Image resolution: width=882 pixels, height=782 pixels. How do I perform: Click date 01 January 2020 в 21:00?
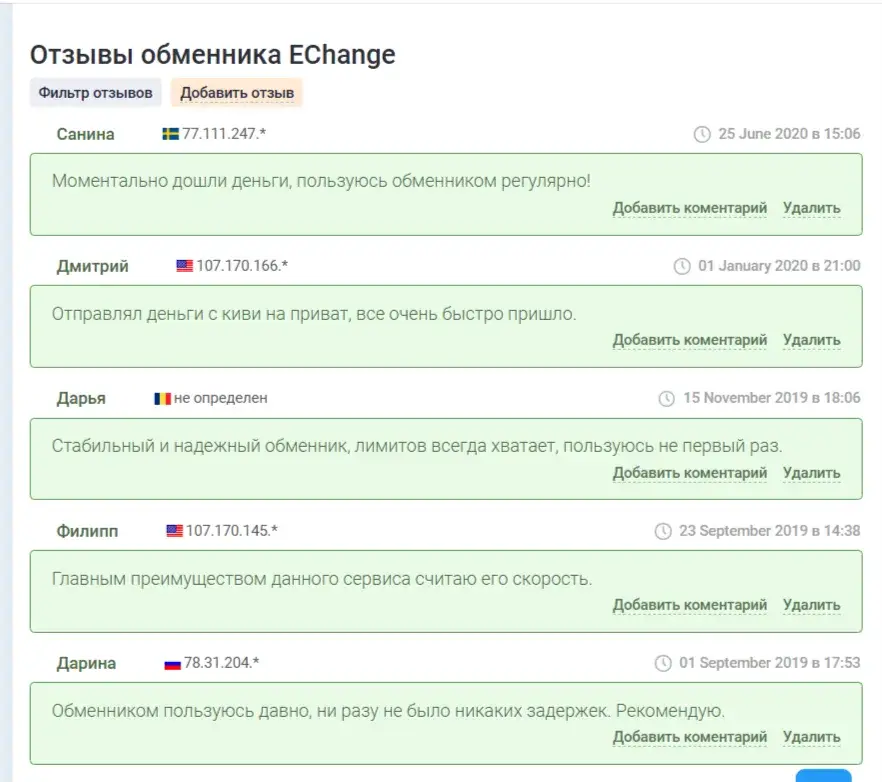click(779, 266)
